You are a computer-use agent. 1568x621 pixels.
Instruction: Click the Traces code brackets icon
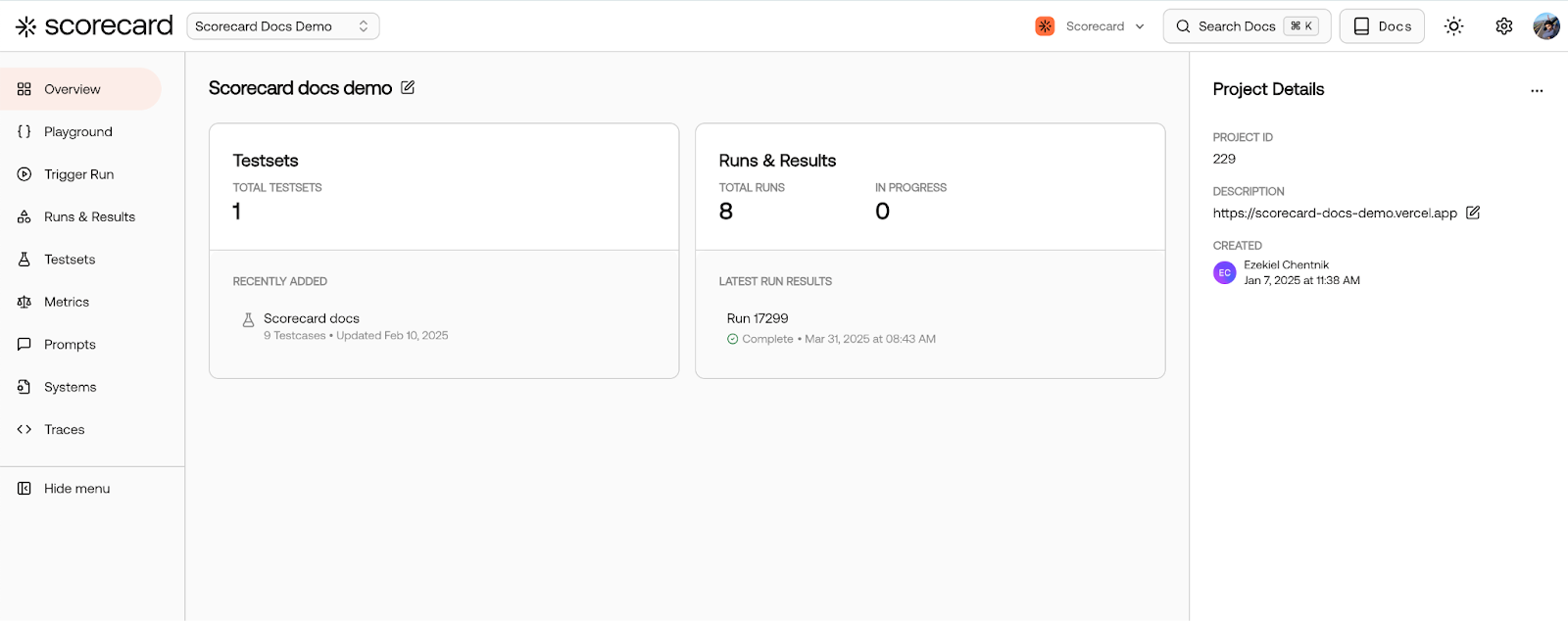[24, 429]
